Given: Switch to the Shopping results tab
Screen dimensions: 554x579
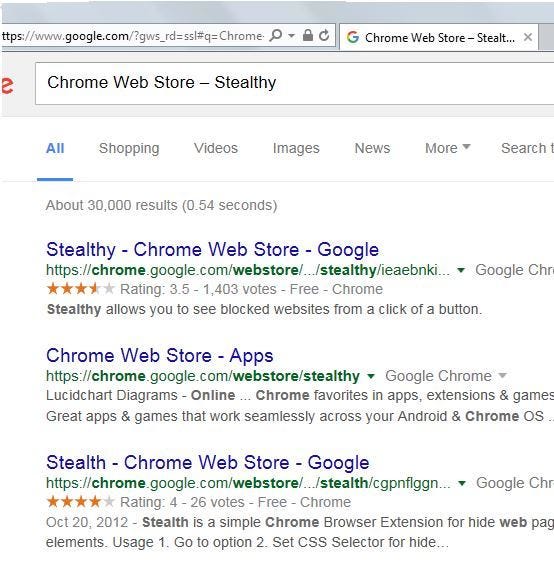Looking at the screenshot, I should coord(129,148).
